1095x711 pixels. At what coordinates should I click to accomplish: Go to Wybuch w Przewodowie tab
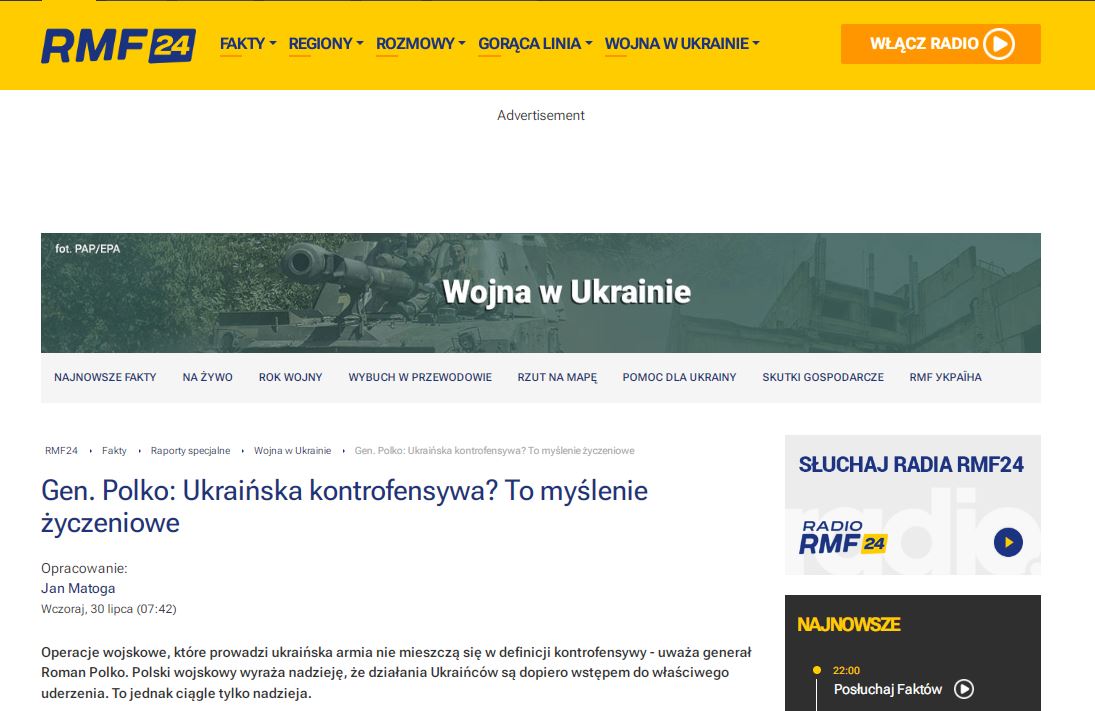tap(420, 377)
